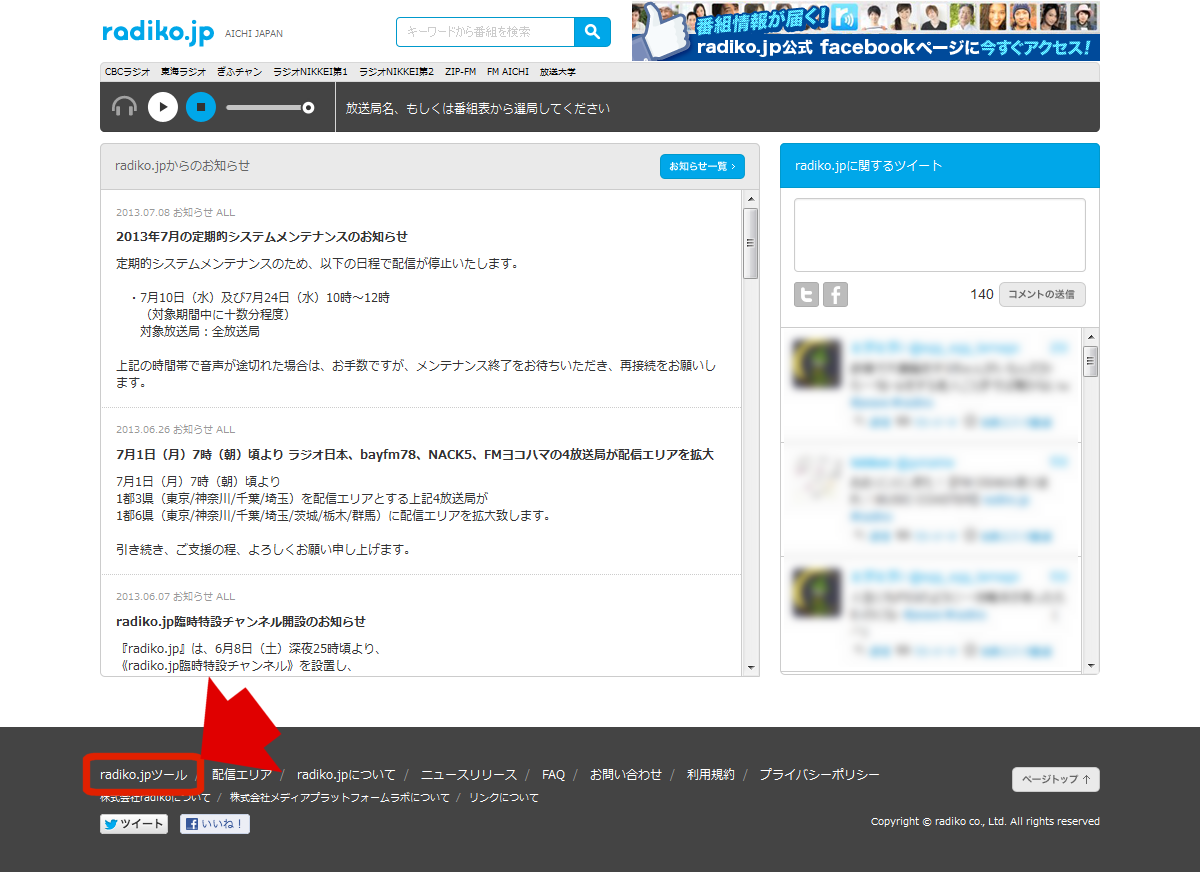
Task: Click the headphones icon in the player
Action: click(125, 107)
